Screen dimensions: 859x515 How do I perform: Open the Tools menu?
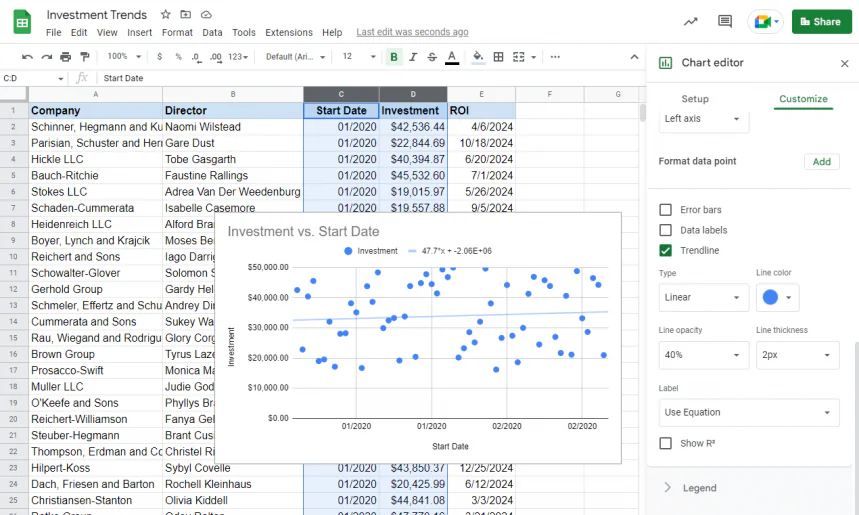click(x=244, y=32)
